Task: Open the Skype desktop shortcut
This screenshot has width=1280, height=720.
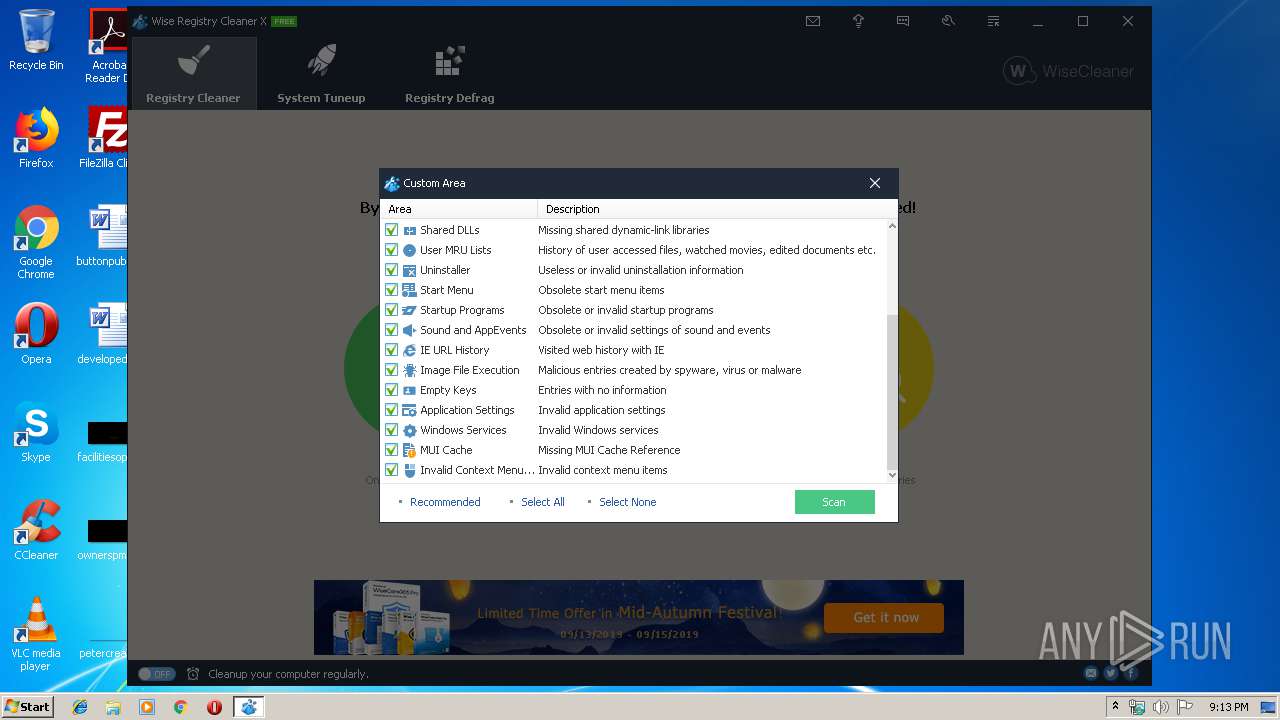Action: 36,433
